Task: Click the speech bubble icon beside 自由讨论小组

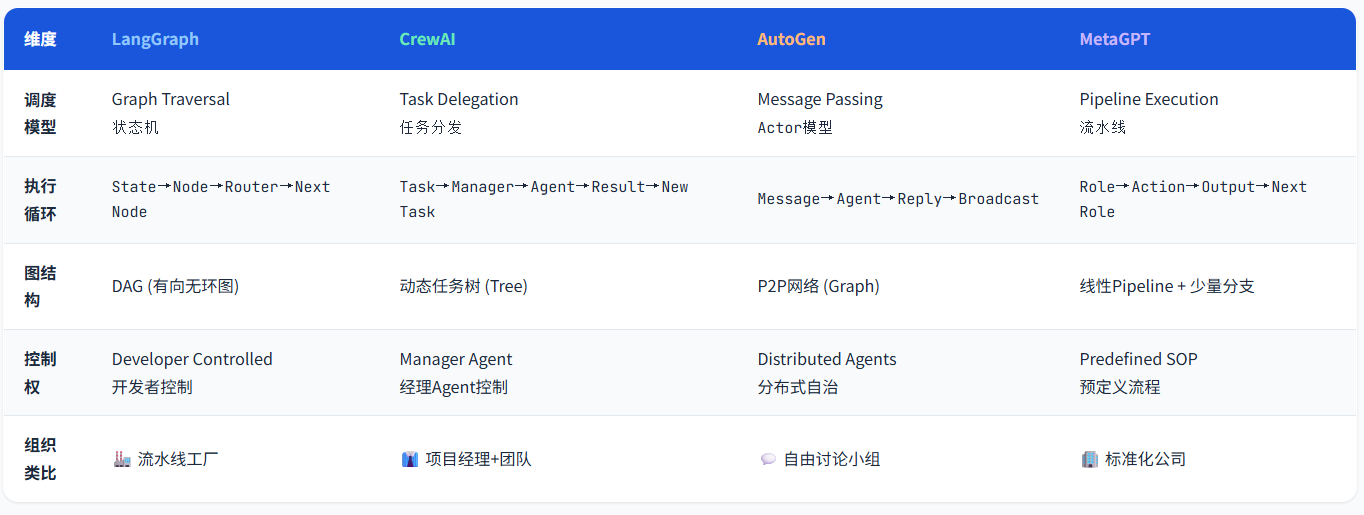Action: pyautogui.click(x=768, y=460)
